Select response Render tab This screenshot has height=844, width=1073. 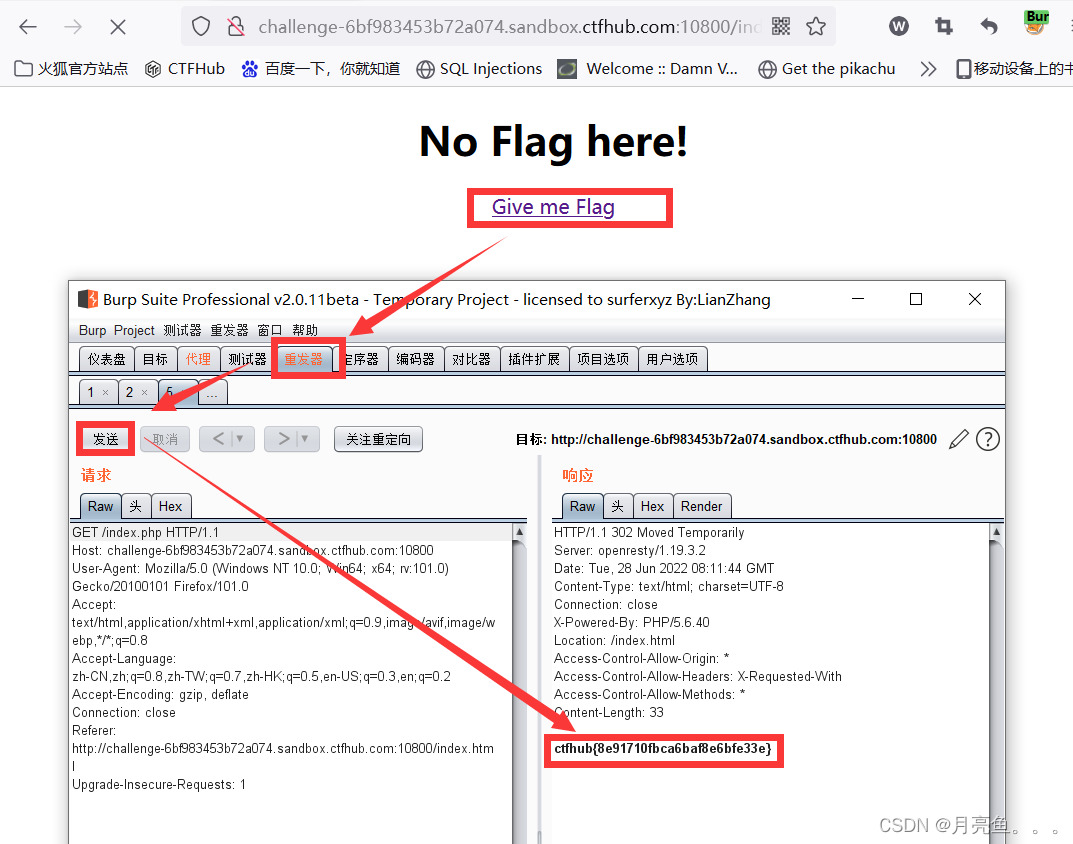click(x=701, y=507)
